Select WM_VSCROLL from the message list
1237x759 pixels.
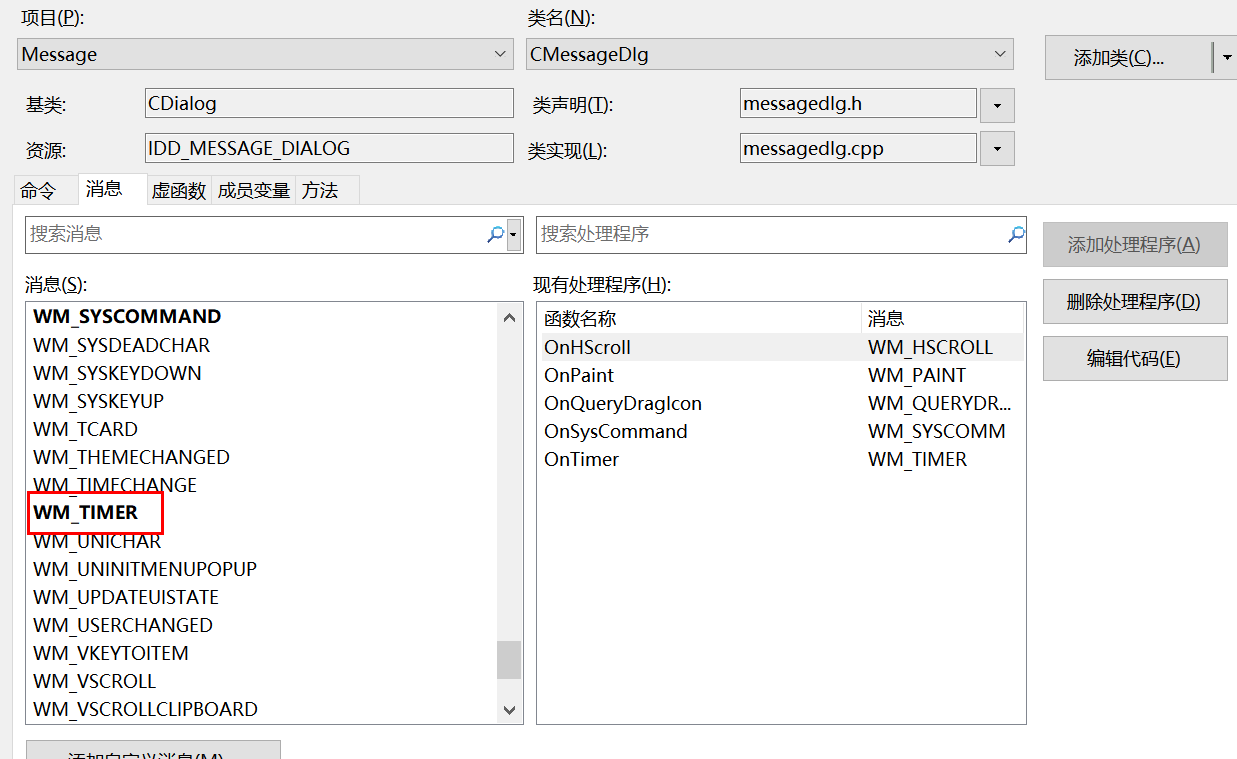[94, 680]
